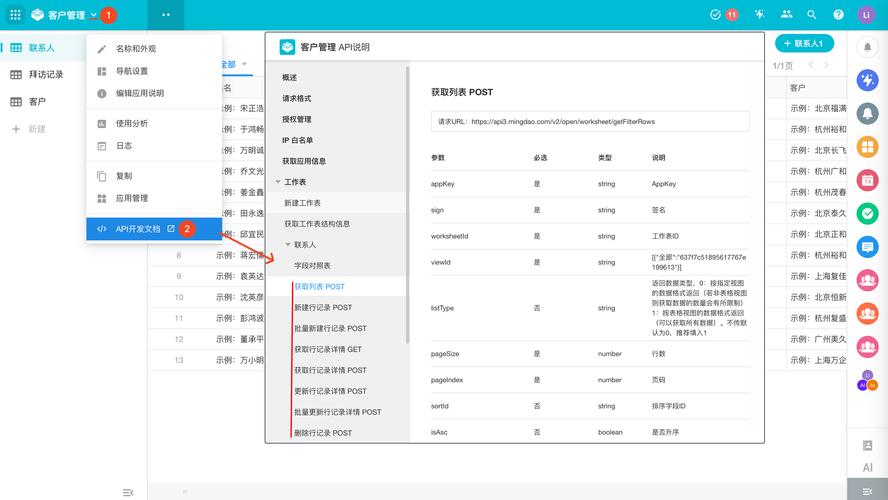This screenshot has height=500, width=888.
Task: Select API开发文档 in the app menu
Action: tap(137, 229)
